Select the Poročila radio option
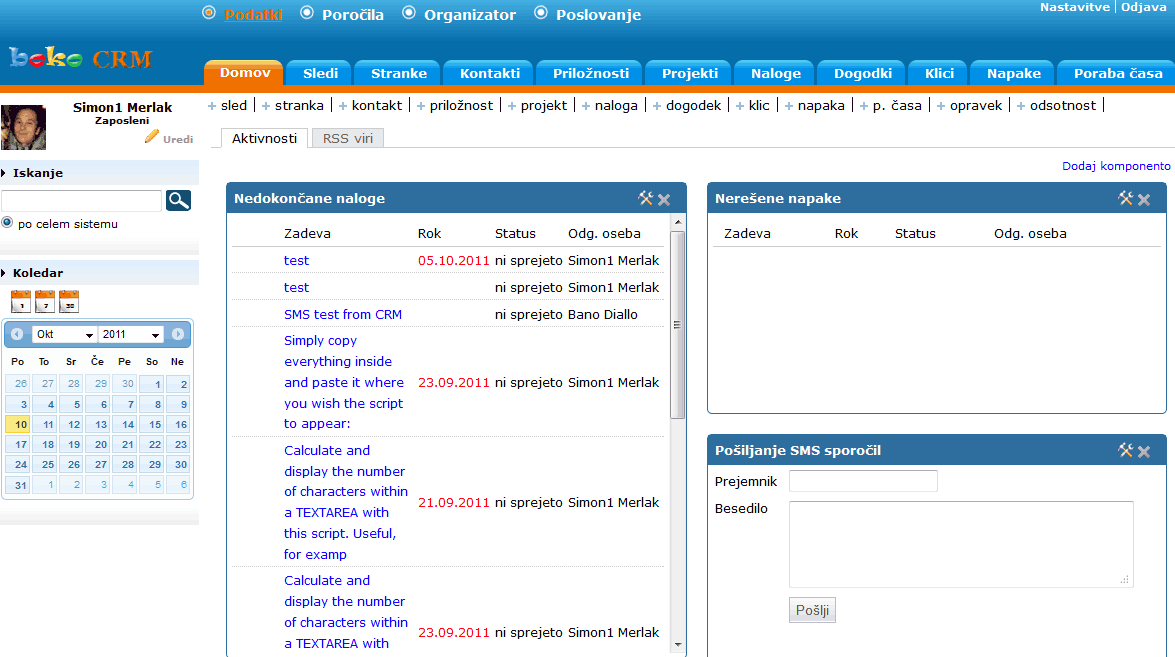 click(307, 13)
